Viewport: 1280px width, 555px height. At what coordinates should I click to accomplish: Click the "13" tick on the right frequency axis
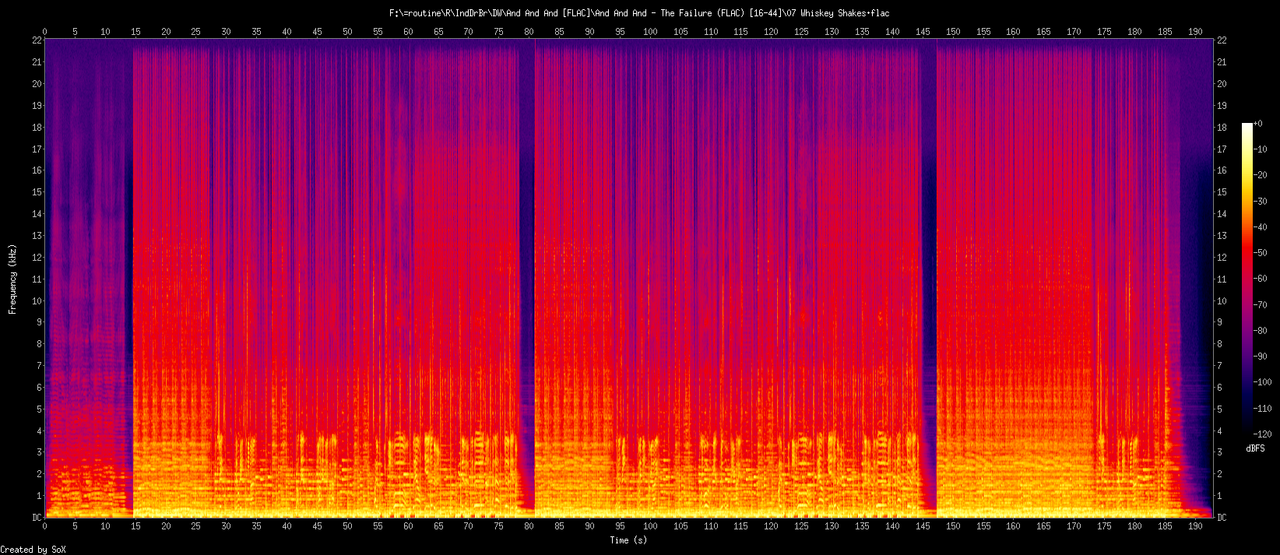pos(1224,235)
